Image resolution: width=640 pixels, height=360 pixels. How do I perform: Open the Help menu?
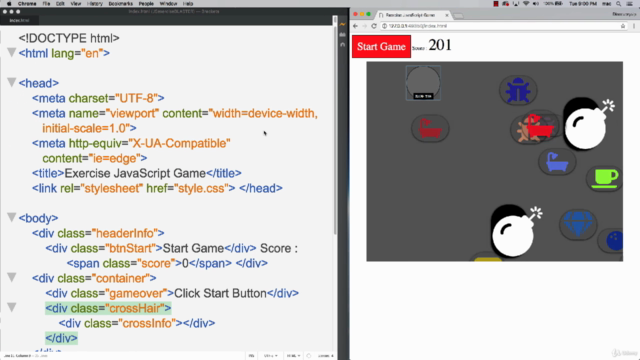pyautogui.click(x=188, y=3)
